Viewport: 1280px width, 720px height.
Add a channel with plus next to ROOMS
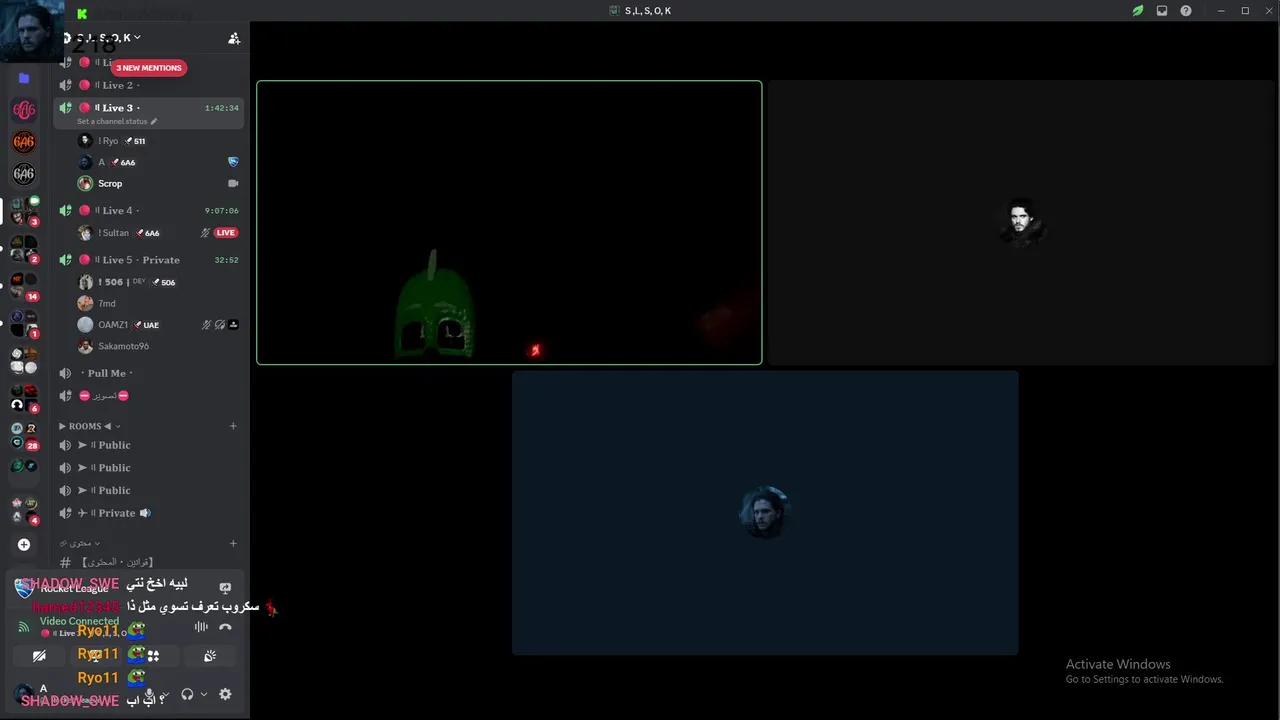coord(233,426)
